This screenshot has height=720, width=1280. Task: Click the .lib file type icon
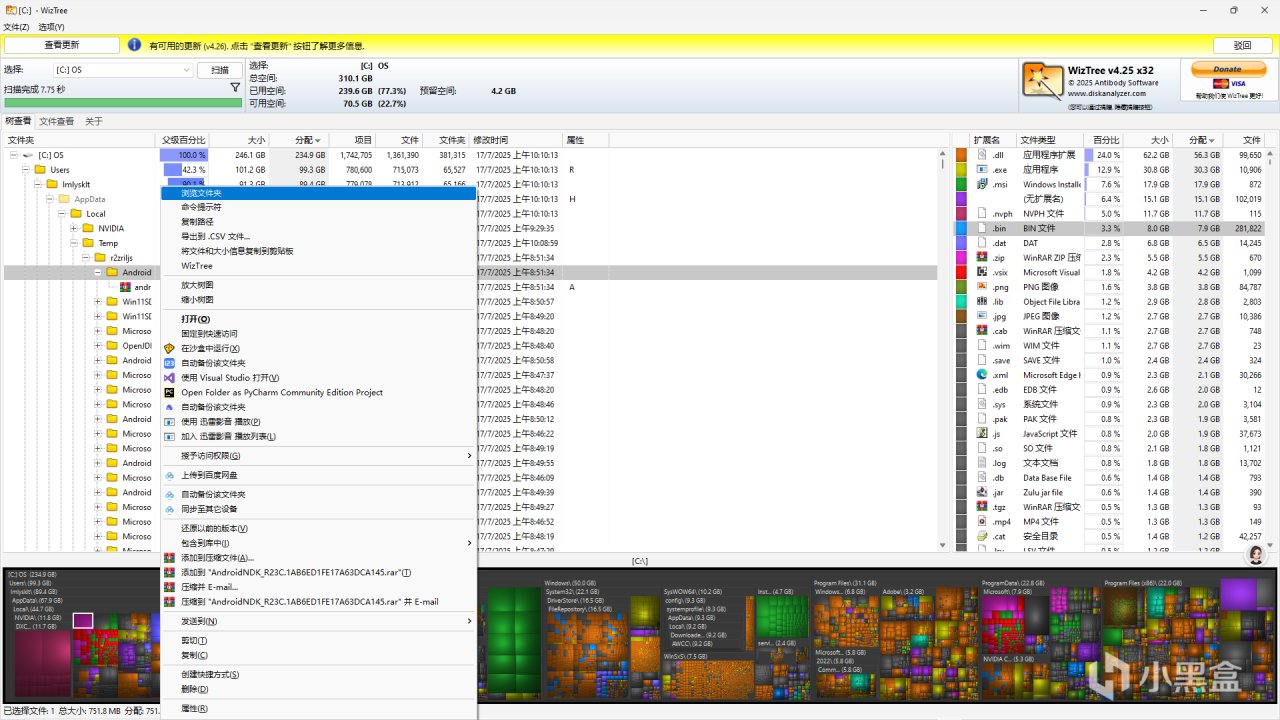(982, 302)
